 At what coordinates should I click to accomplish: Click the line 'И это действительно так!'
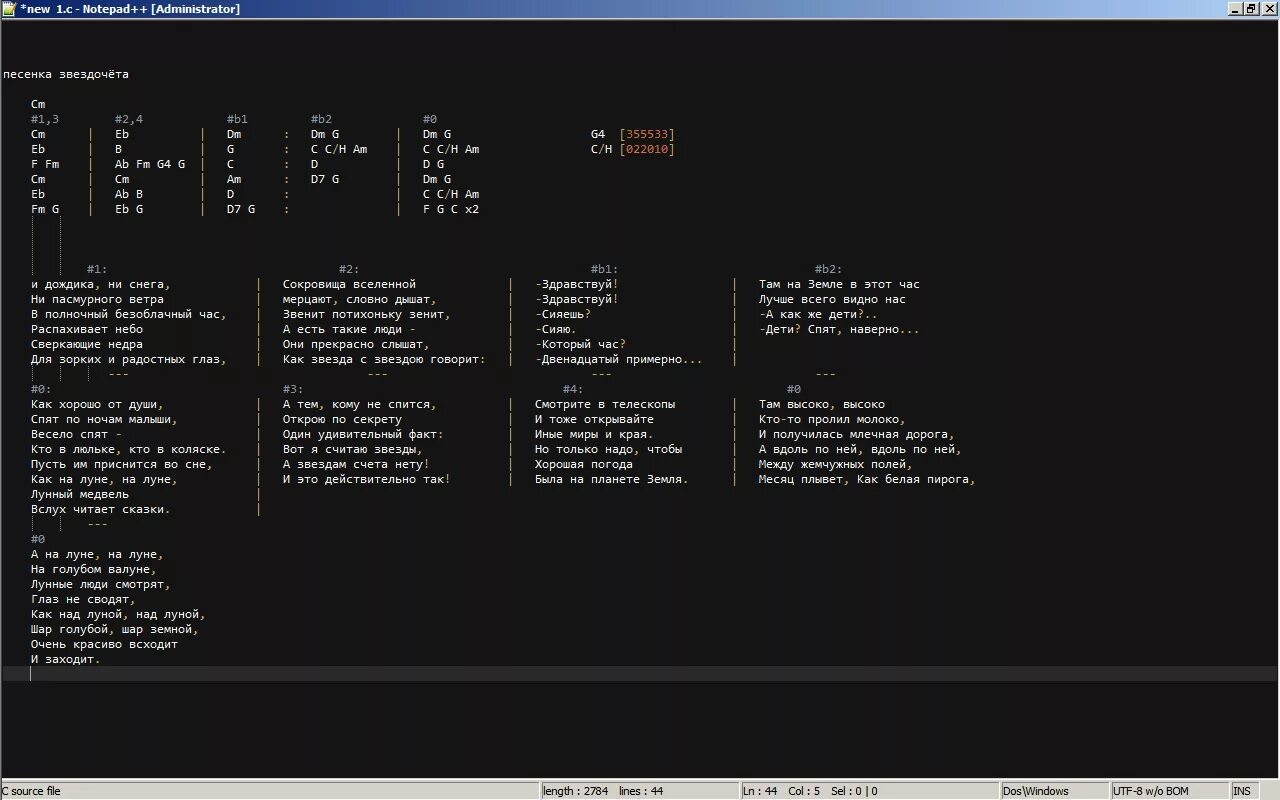pos(367,479)
